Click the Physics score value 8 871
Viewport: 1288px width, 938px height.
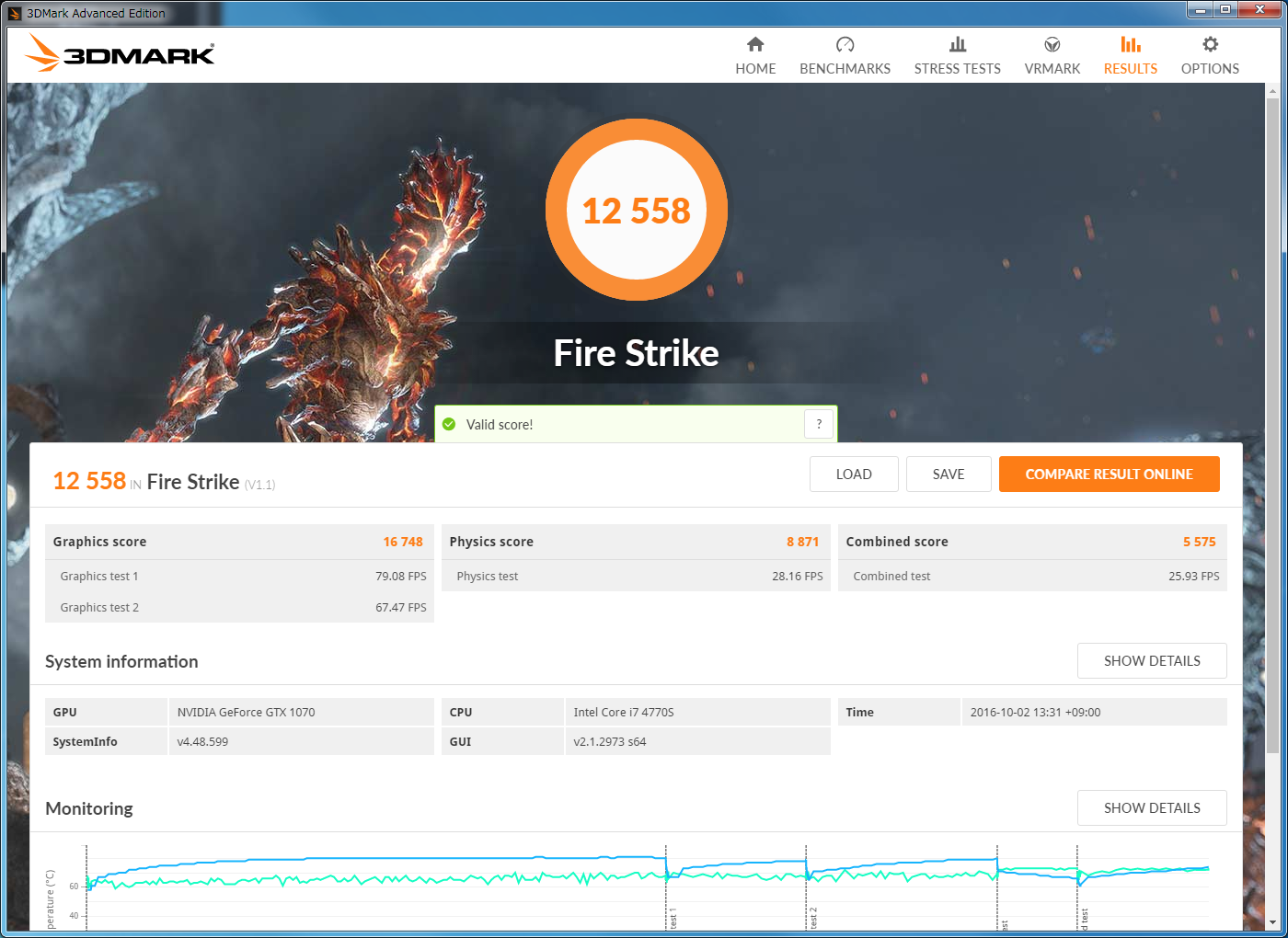point(802,542)
